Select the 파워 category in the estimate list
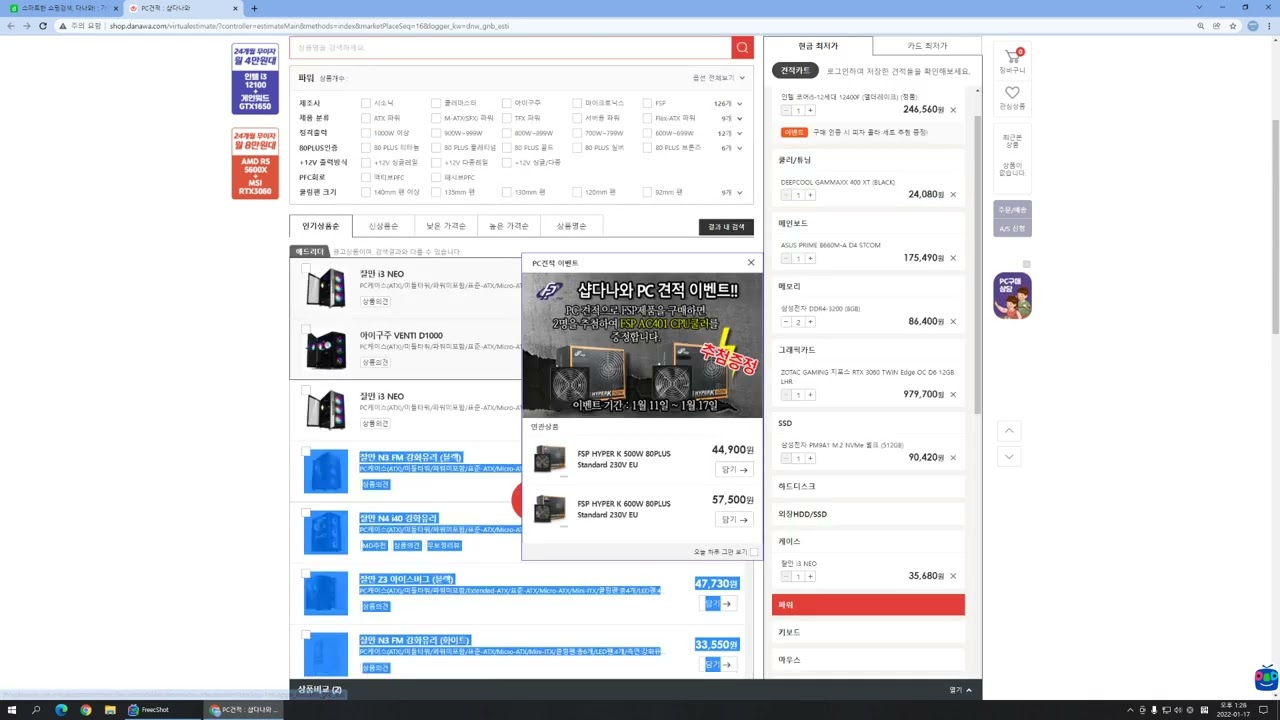This screenshot has height=720, width=1280. pos(868,605)
